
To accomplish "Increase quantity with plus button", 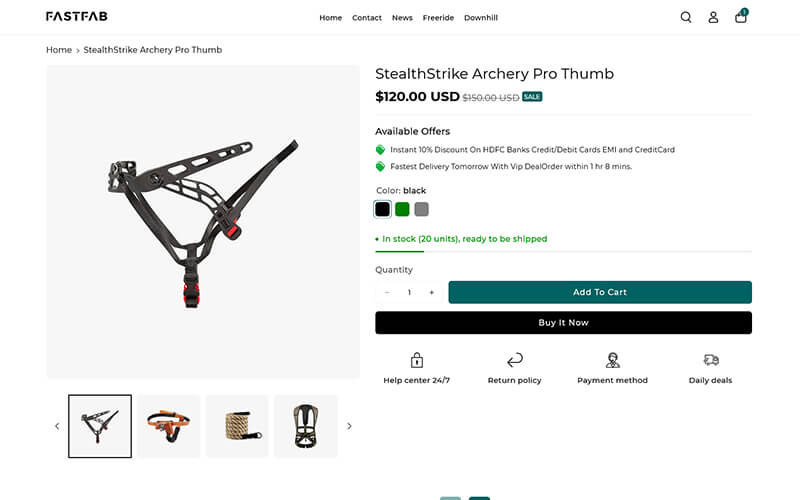I will click(431, 292).
